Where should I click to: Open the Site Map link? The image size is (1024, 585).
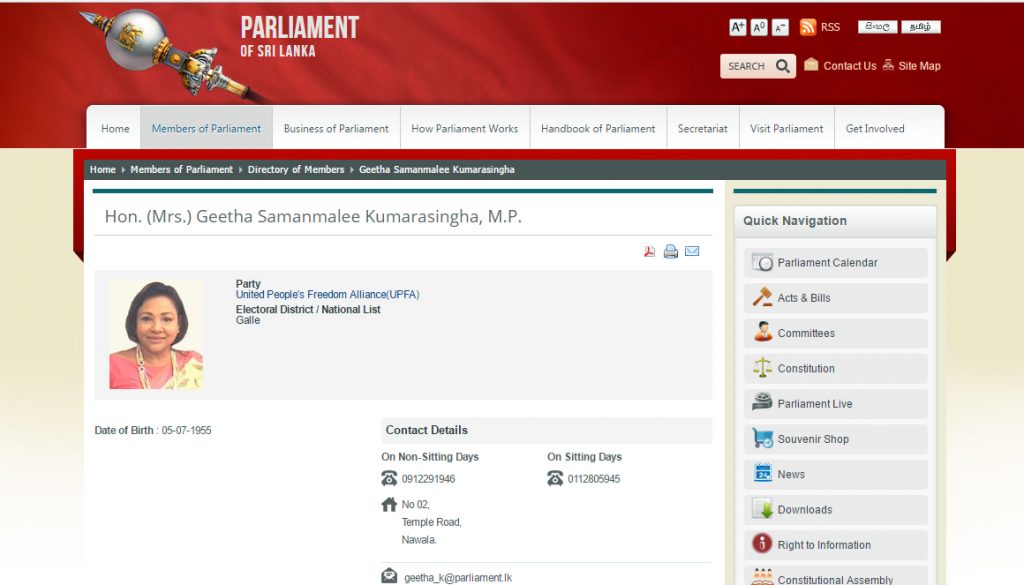920,66
